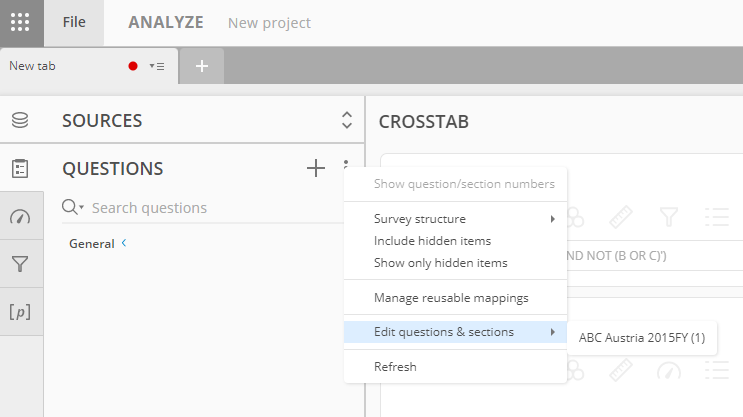The image size is (743, 417).
Task: Open the app launcher grid icon
Action: pos(20,22)
